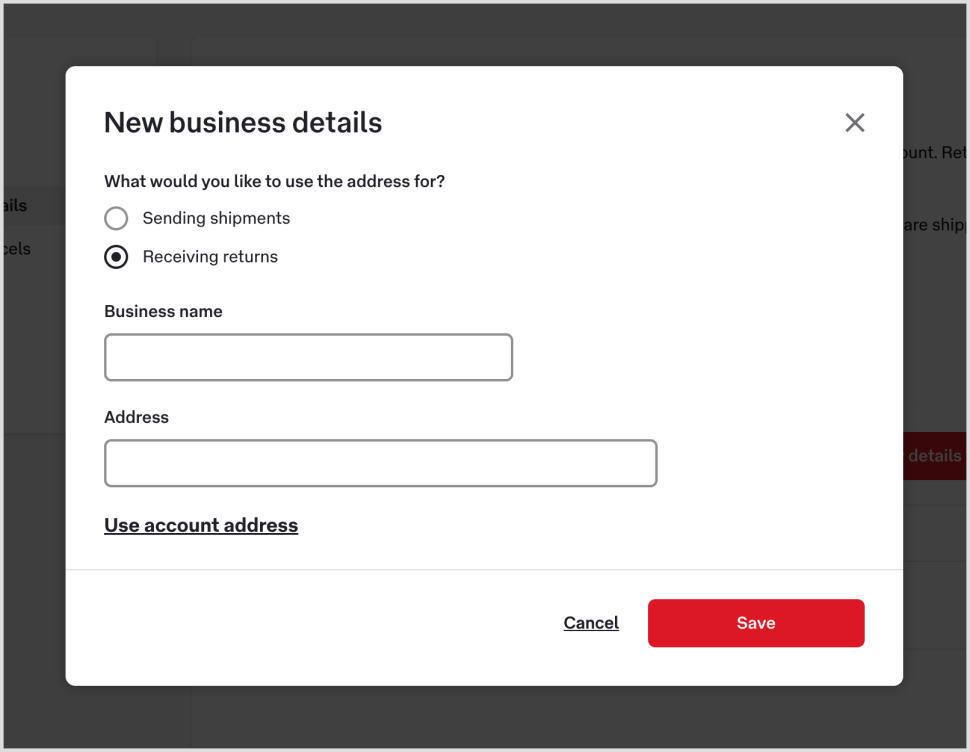Click the dimmed background text "ount. Ret"

(x=934, y=153)
